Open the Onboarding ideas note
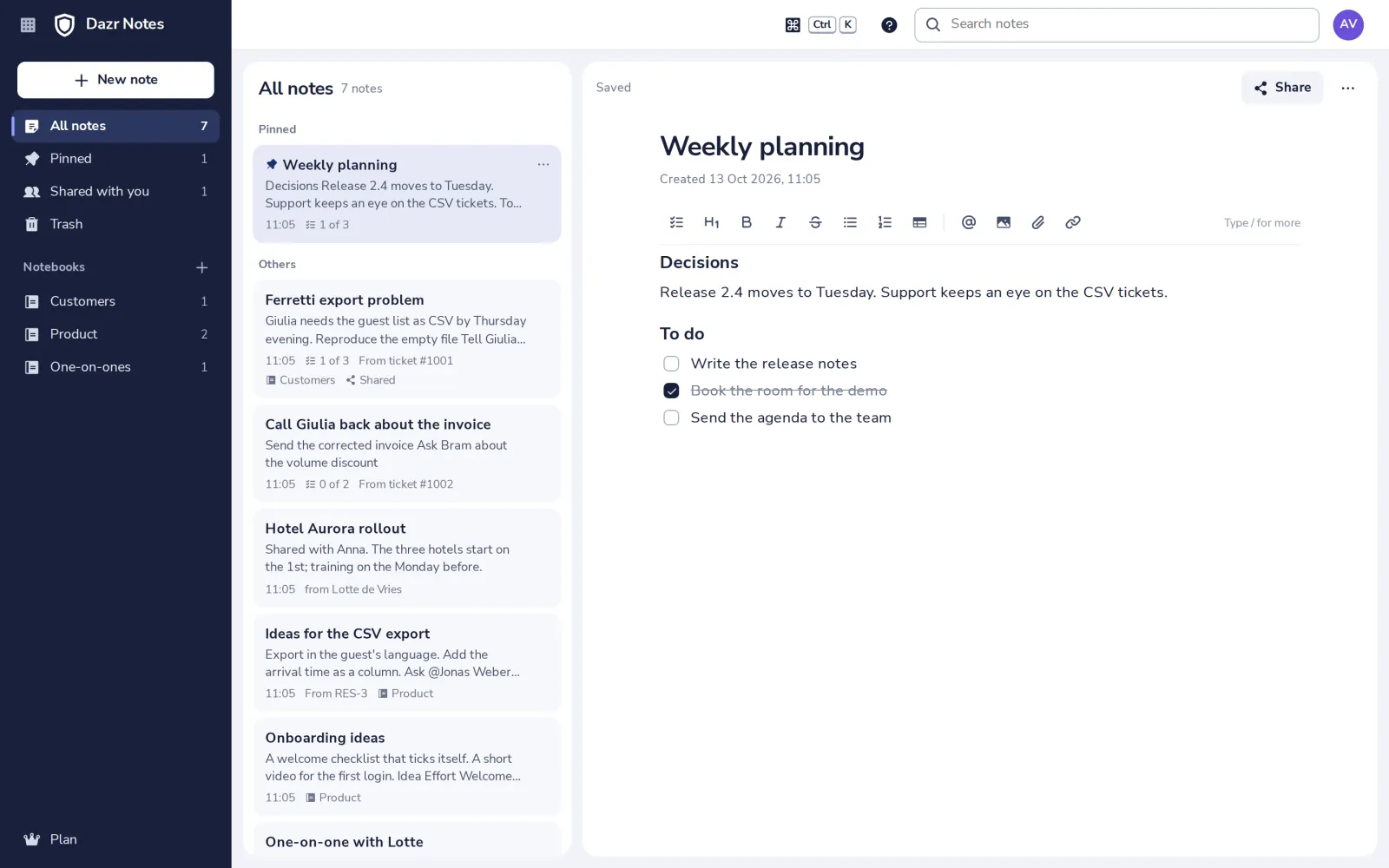This screenshot has height=868, width=1389. click(406, 766)
